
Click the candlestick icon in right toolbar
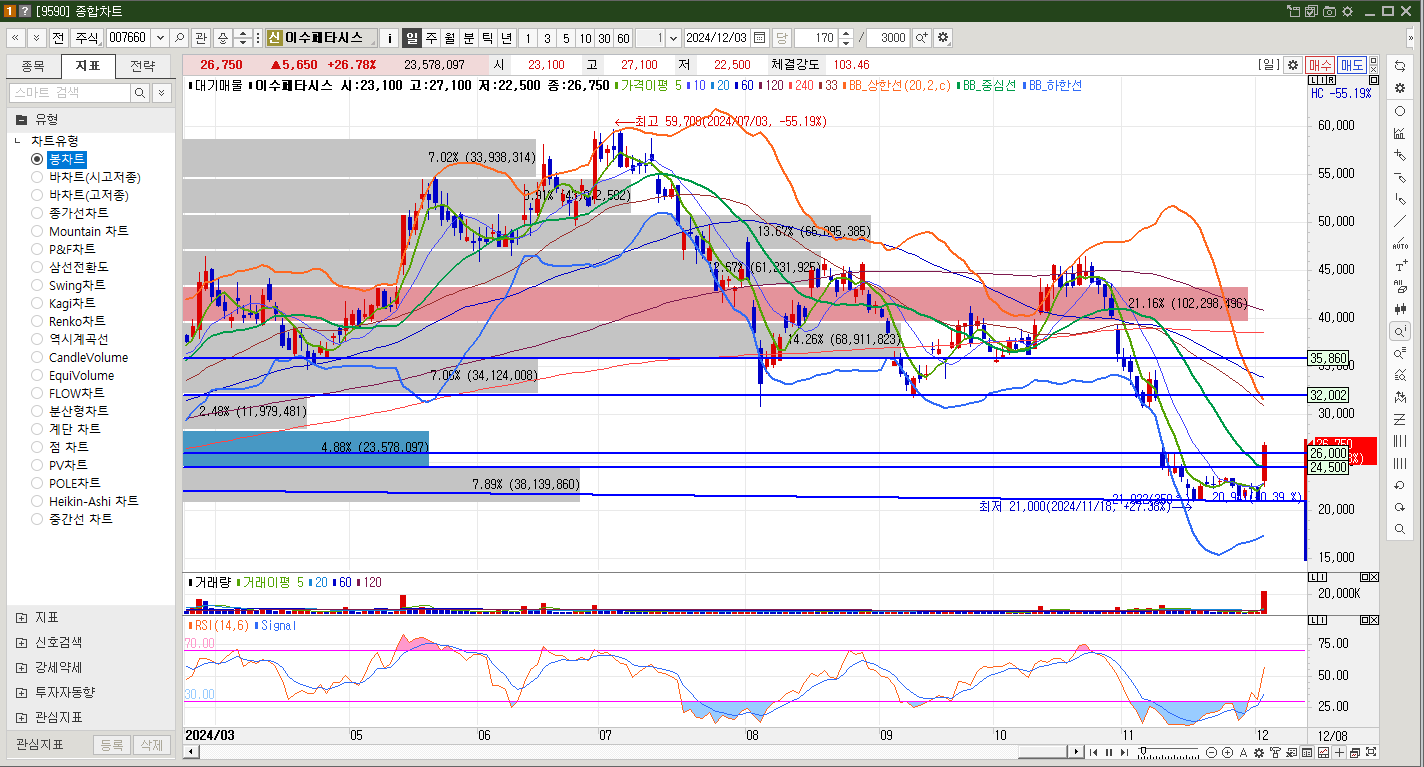click(1400, 309)
